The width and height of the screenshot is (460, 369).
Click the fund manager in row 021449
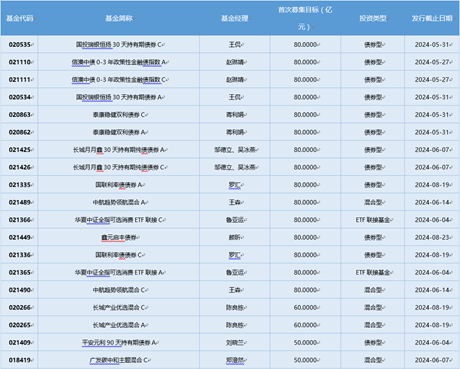pyautogui.click(x=235, y=237)
